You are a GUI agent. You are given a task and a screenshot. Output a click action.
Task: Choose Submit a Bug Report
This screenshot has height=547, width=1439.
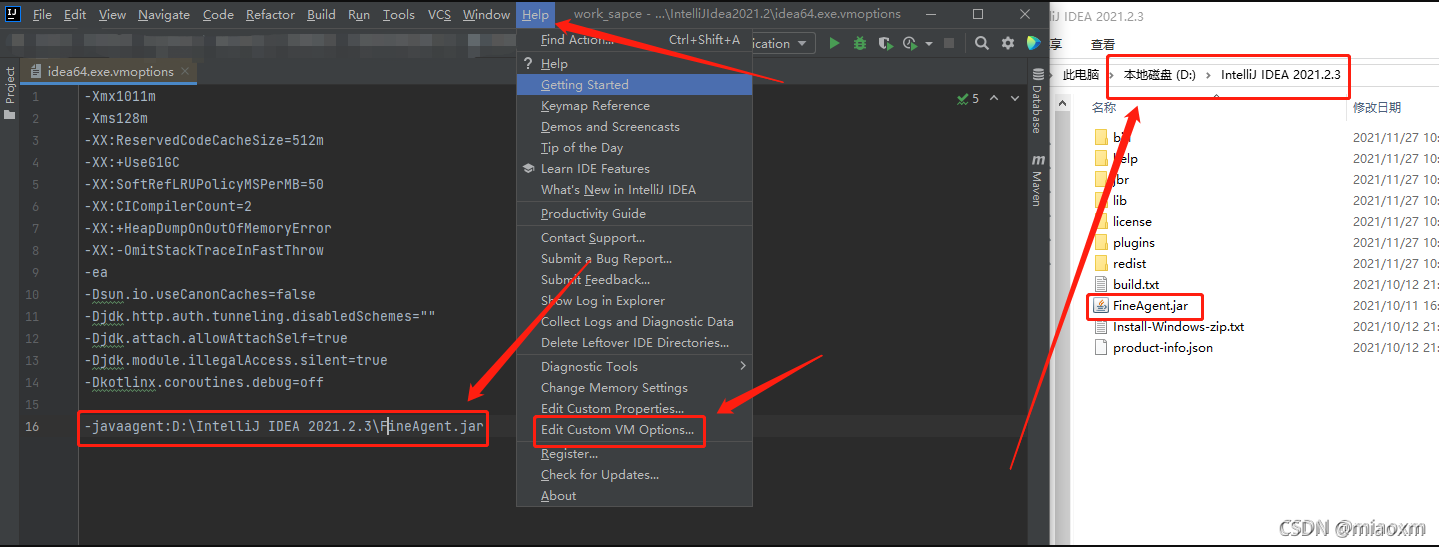[634, 259]
